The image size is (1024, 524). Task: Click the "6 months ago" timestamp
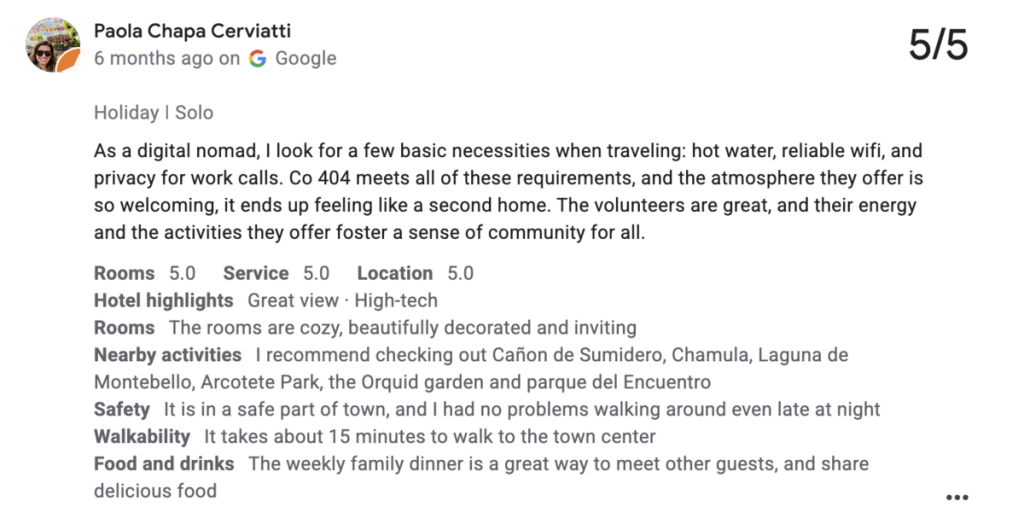155,58
